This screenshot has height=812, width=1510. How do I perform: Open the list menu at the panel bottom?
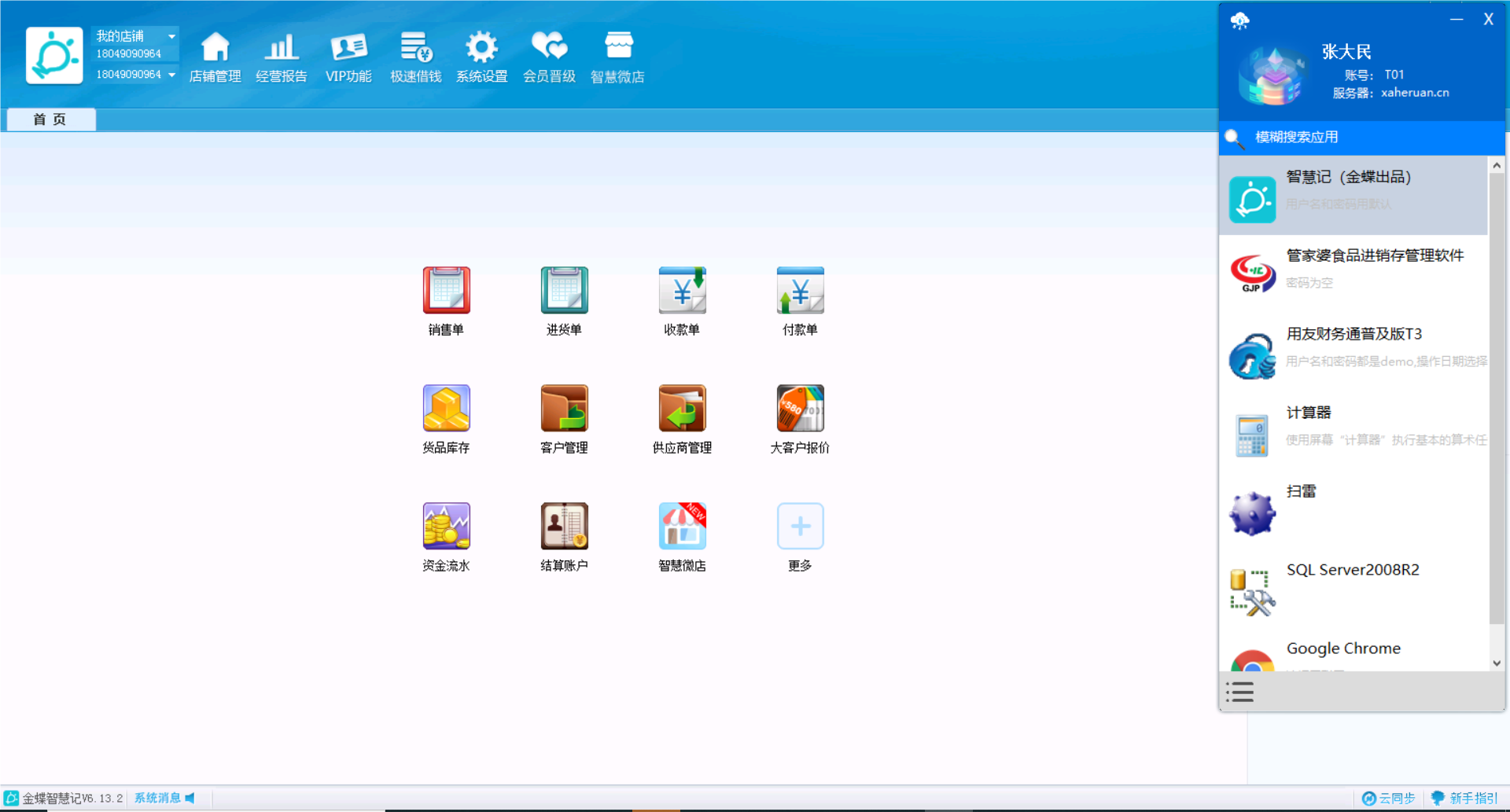pos(1239,693)
